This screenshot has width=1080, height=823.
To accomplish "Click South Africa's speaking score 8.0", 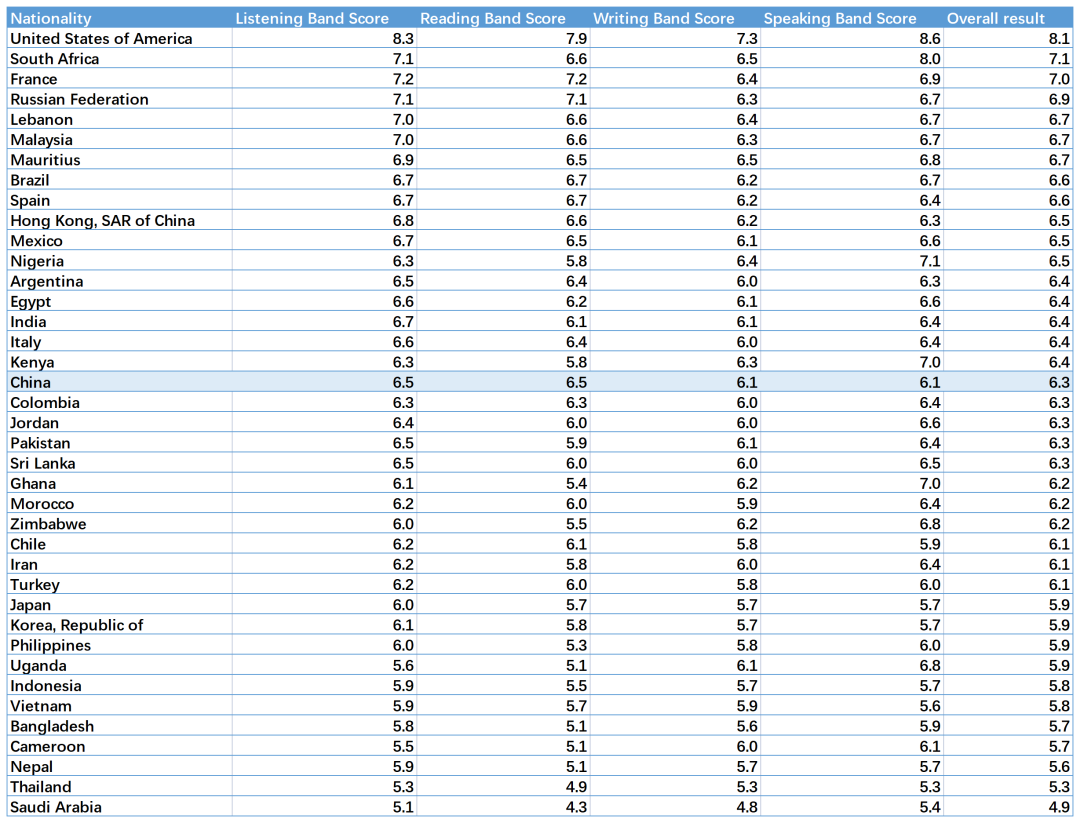I will tap(930, 59).
